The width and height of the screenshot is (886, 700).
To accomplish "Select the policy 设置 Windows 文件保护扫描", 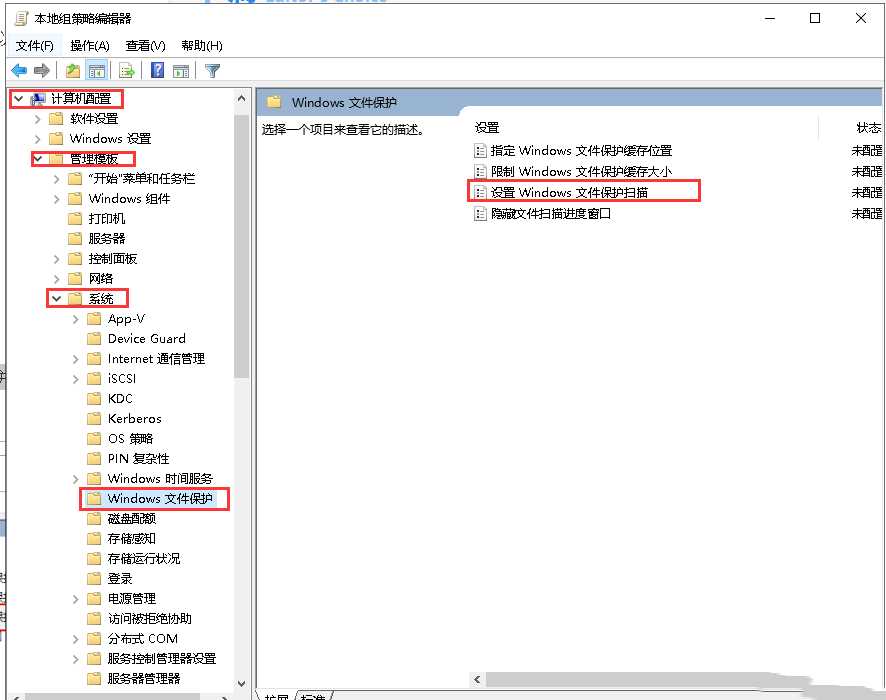I will click(x=568, y=193).
